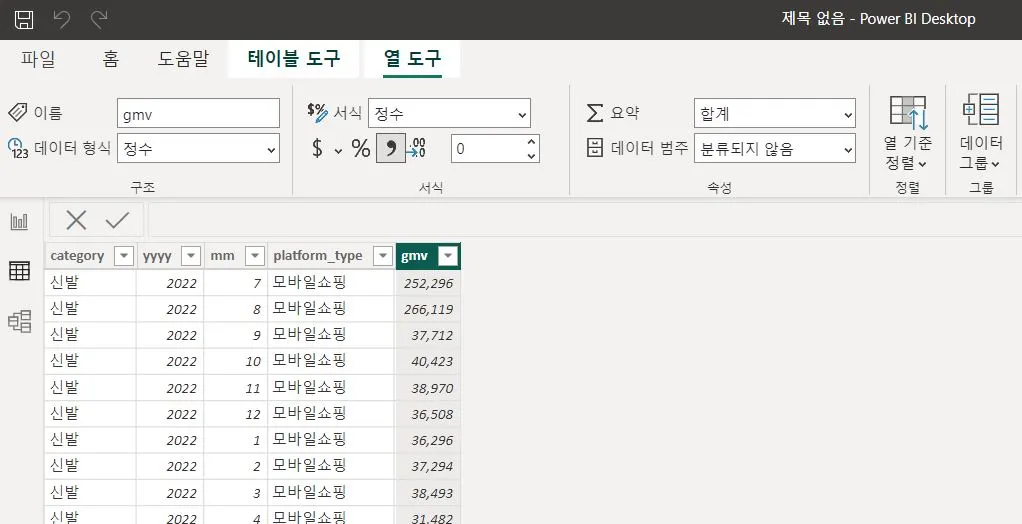
Task: Commit formula with the checkmark icon
Action: click(117, 220)
